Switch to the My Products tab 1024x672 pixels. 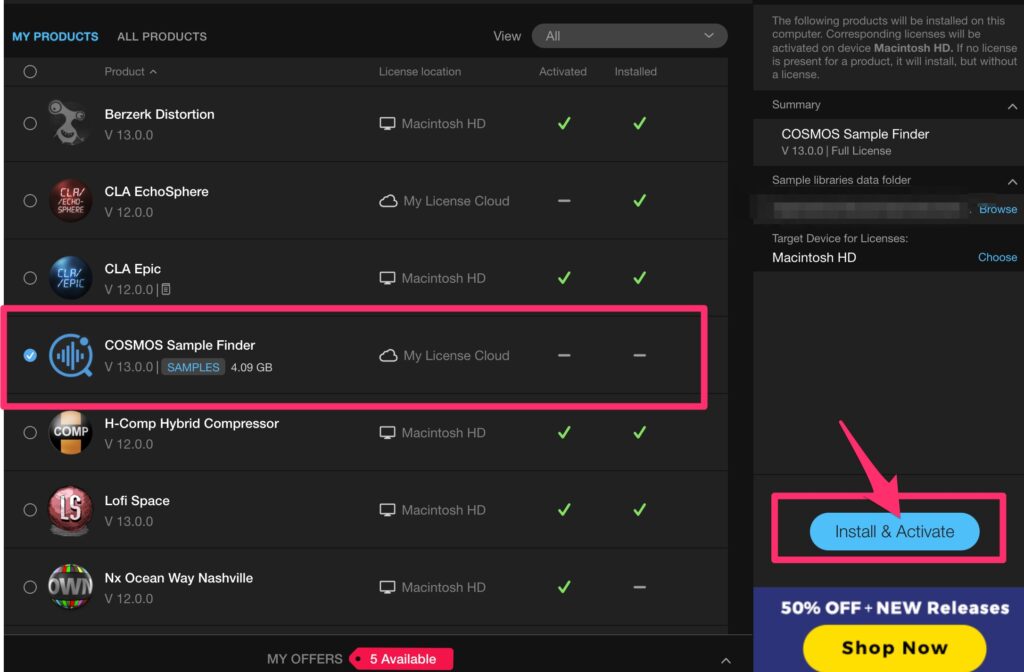[55, 37]
